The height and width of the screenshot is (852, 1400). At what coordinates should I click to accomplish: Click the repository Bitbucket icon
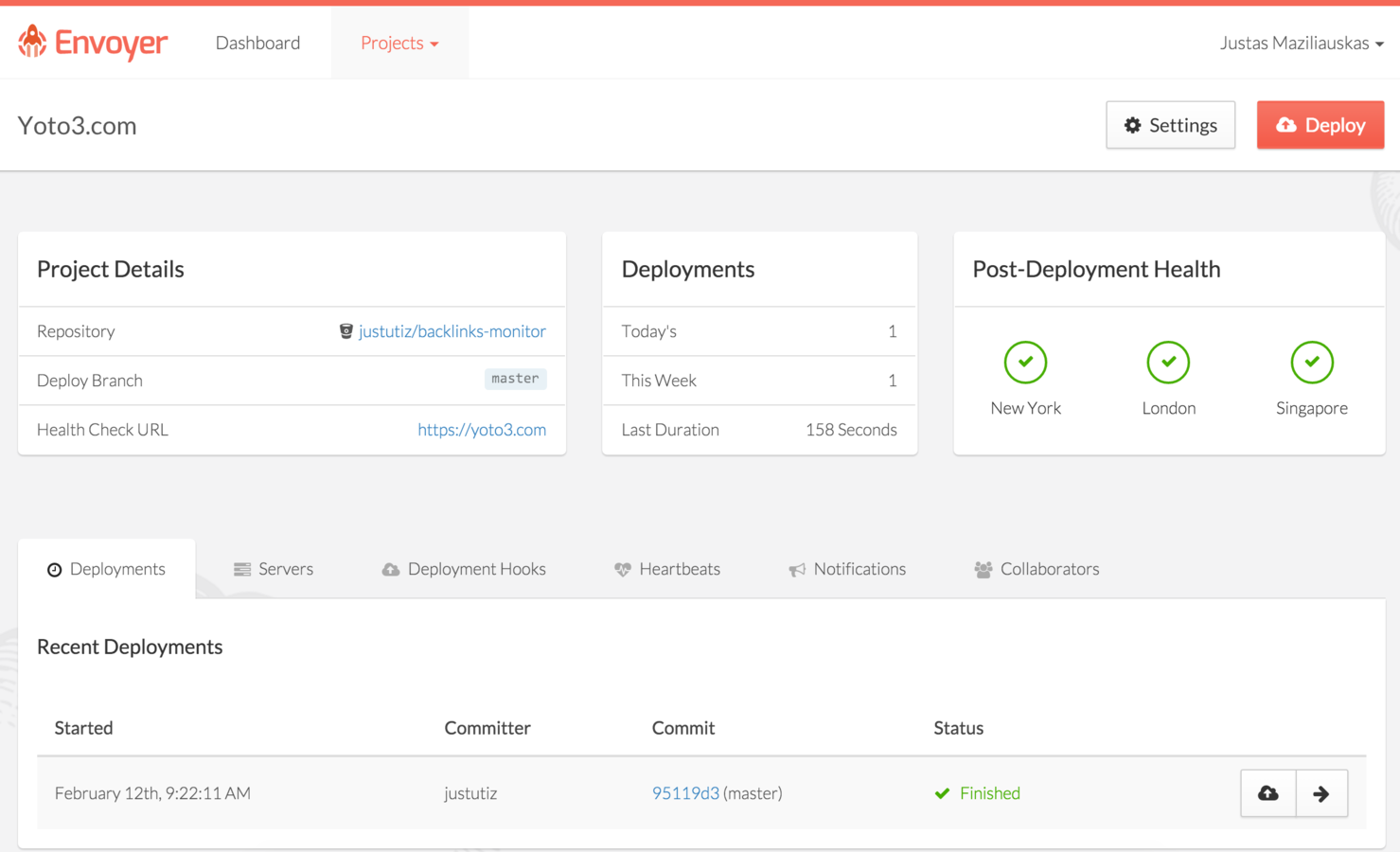tap(346, 331)
